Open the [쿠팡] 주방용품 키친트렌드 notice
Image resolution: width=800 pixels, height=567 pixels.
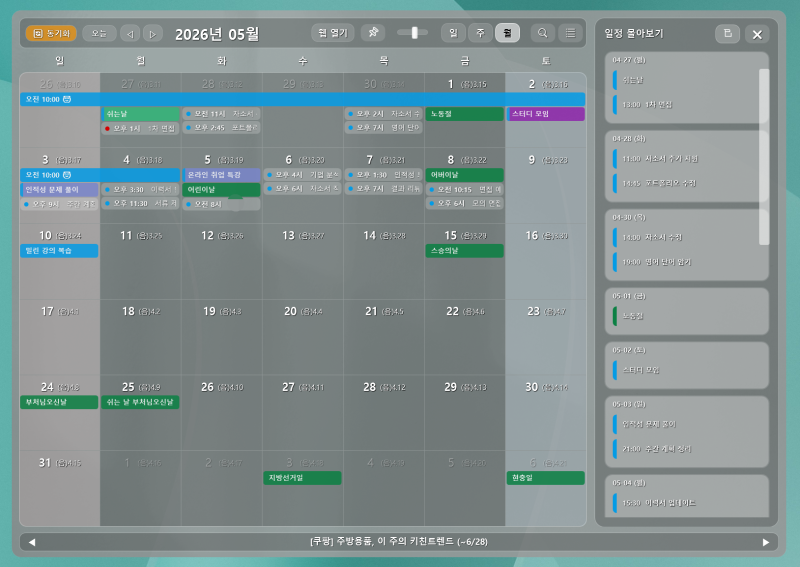pyautogui.click(x=398, y=541)
